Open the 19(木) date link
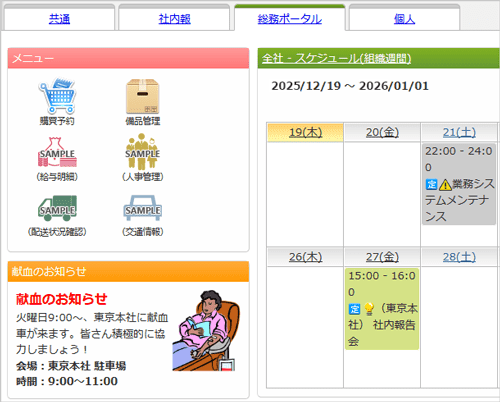 (x=305, y=132)
